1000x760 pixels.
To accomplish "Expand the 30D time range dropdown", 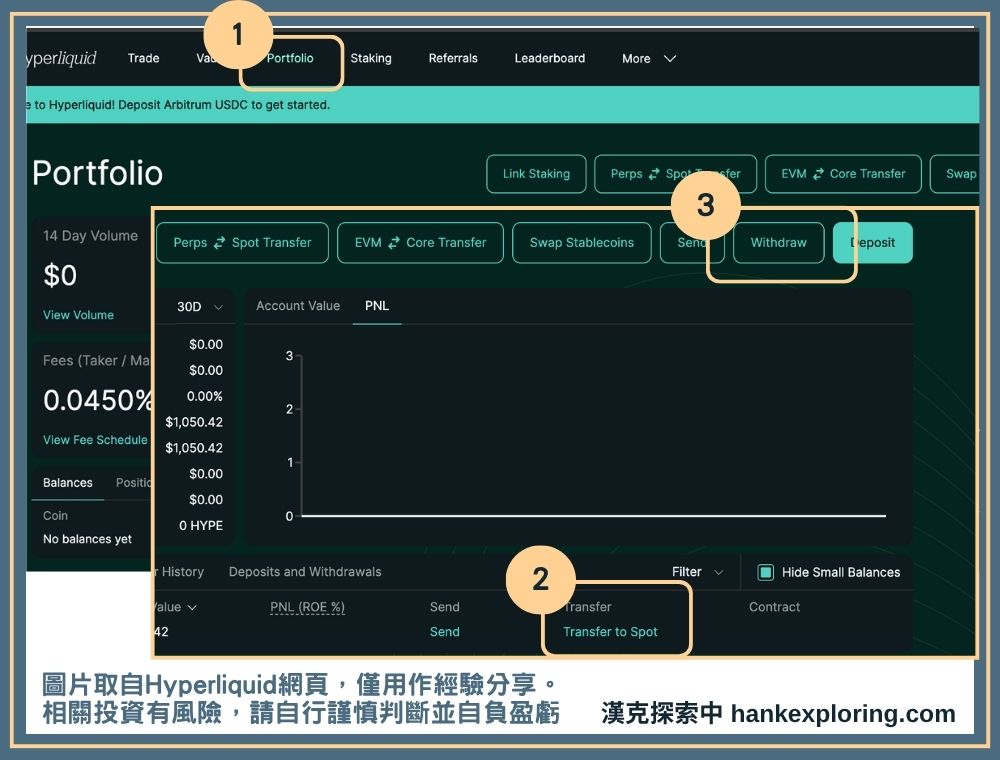I will (199, 307).
